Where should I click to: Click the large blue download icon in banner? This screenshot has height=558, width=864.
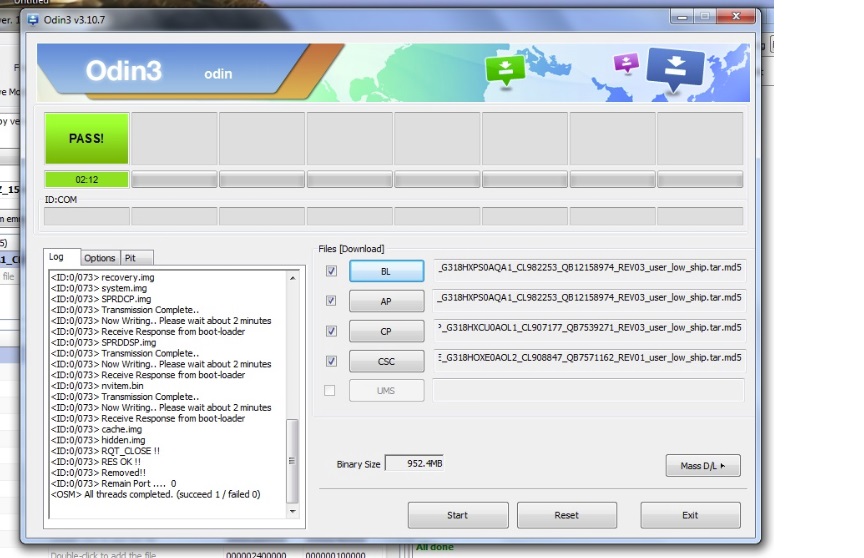click(675, 69)
